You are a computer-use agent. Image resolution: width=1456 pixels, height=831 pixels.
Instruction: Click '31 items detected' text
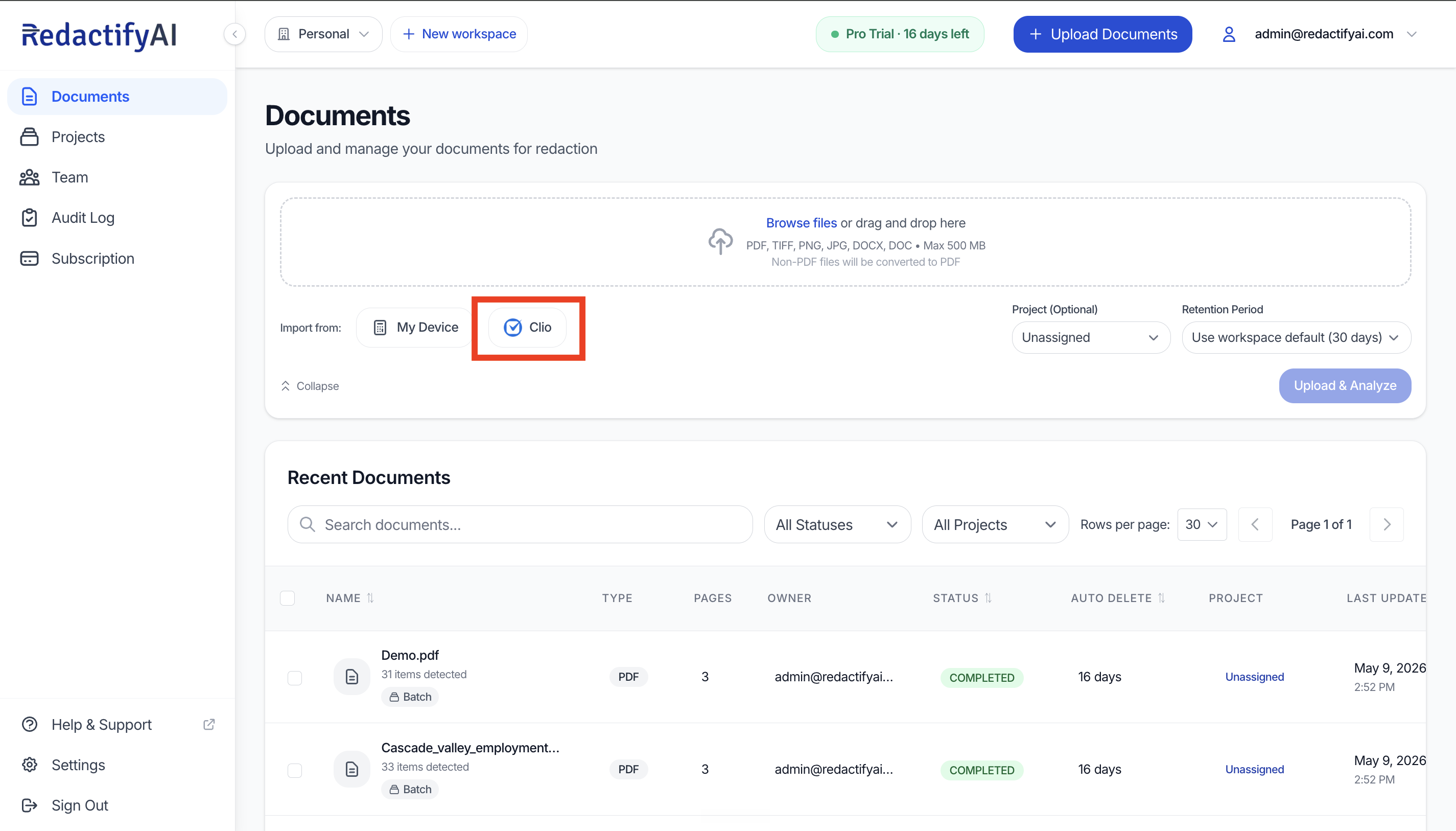click(424, 675)
